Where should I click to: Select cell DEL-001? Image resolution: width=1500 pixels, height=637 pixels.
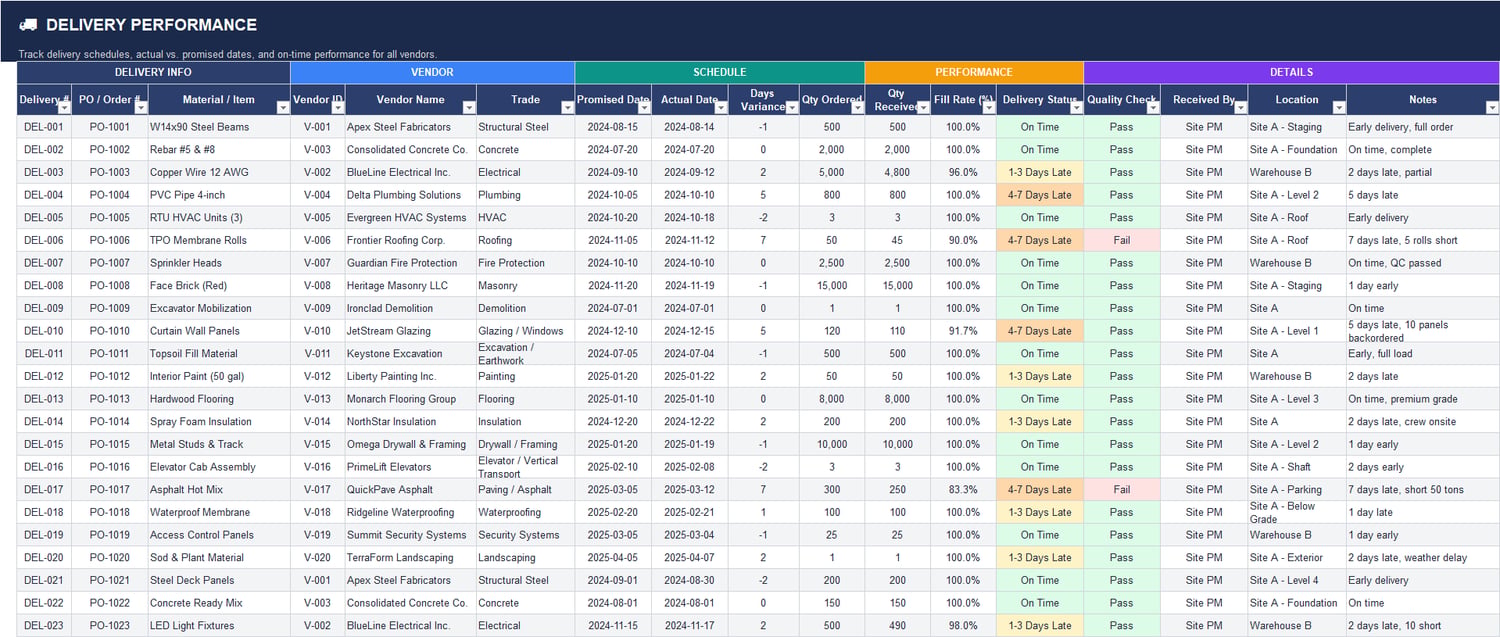44,127
